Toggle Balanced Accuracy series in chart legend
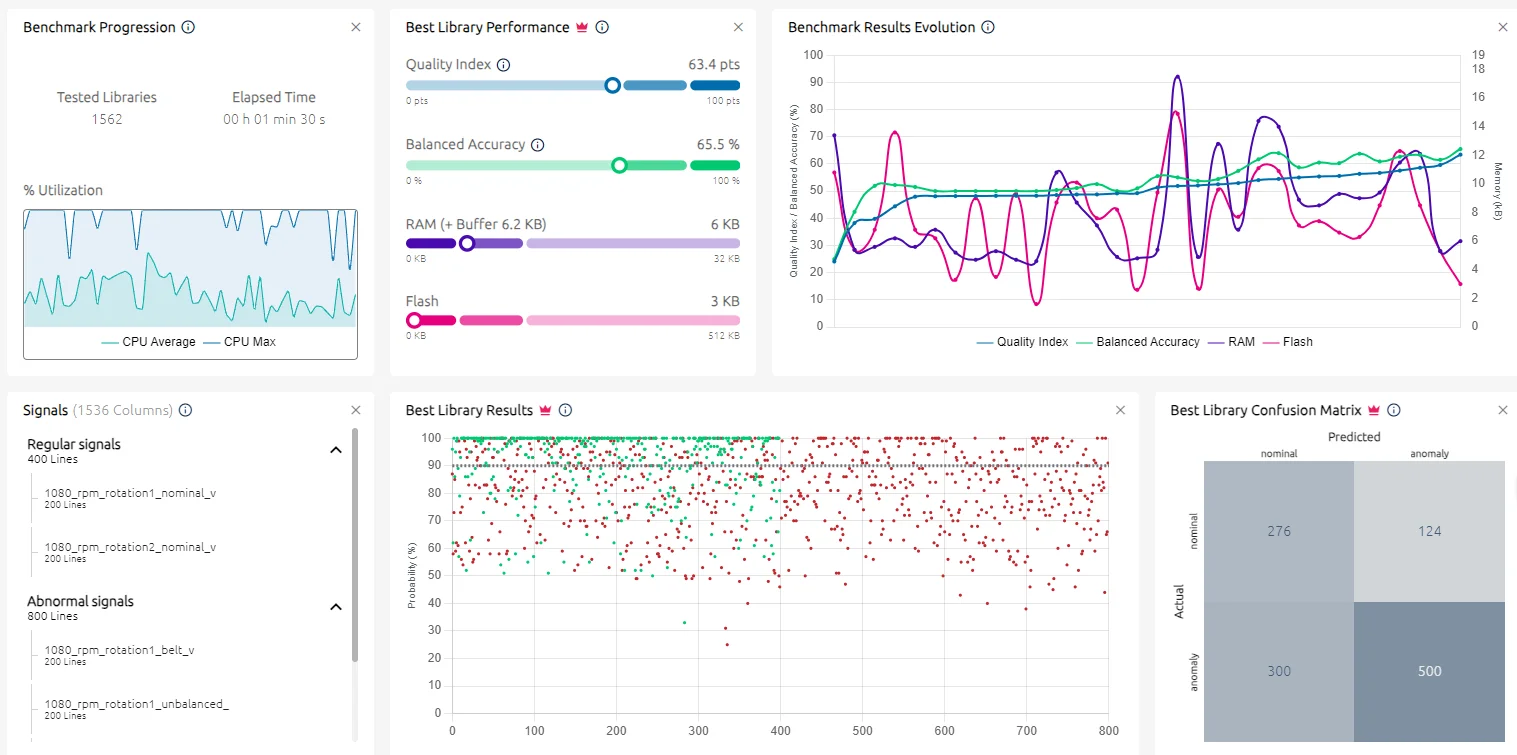1517x755 pixels. pyautogui.click(x=1137, y=342)
